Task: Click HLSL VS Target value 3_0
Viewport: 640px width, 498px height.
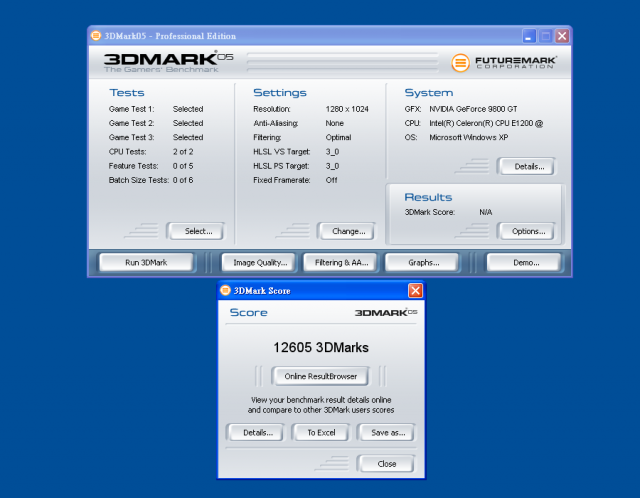Action: pos(332,152)
